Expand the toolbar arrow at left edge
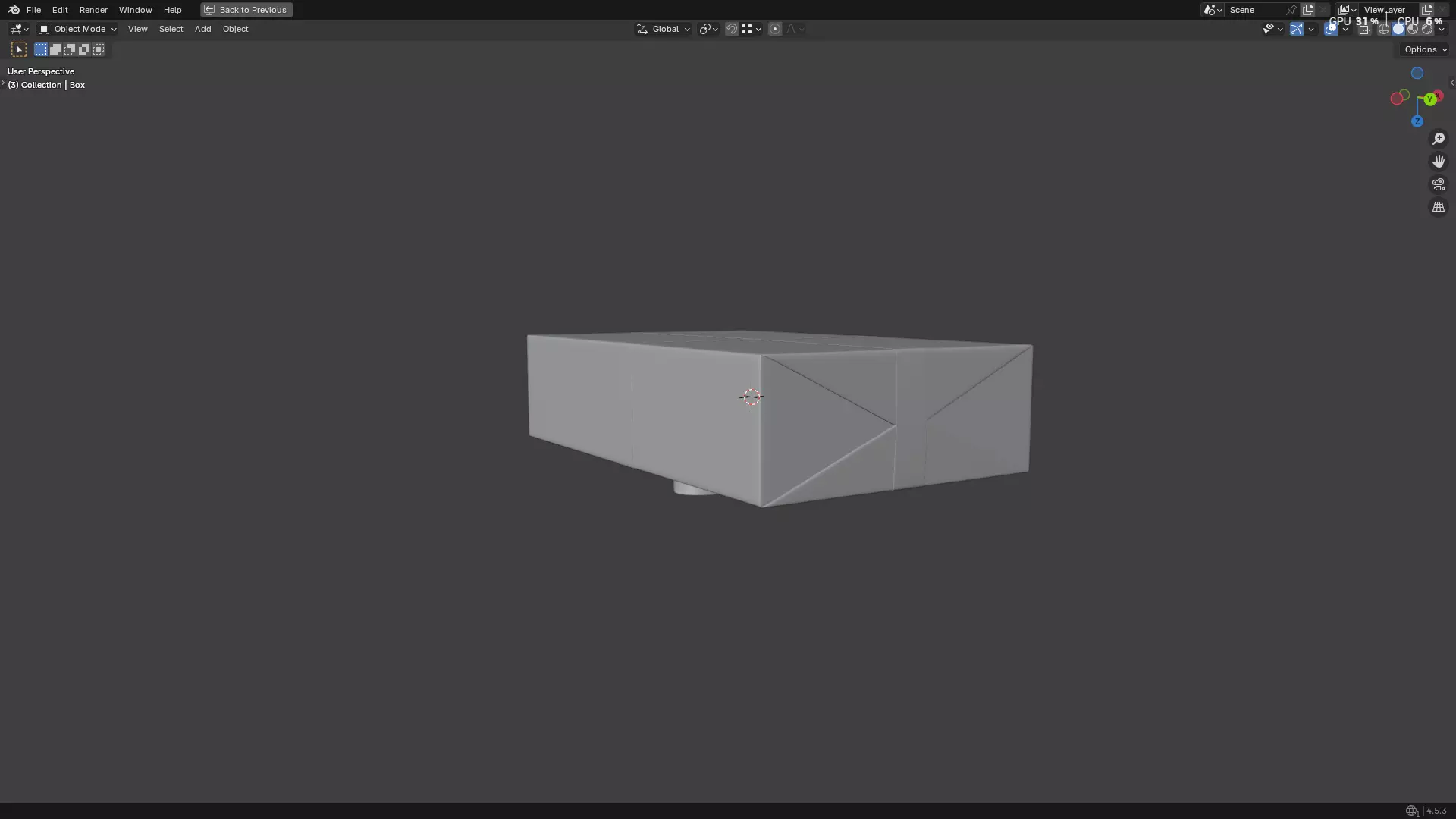This screenshot has height=819, width=1456. pyautogui.click(x=3, y=83)
